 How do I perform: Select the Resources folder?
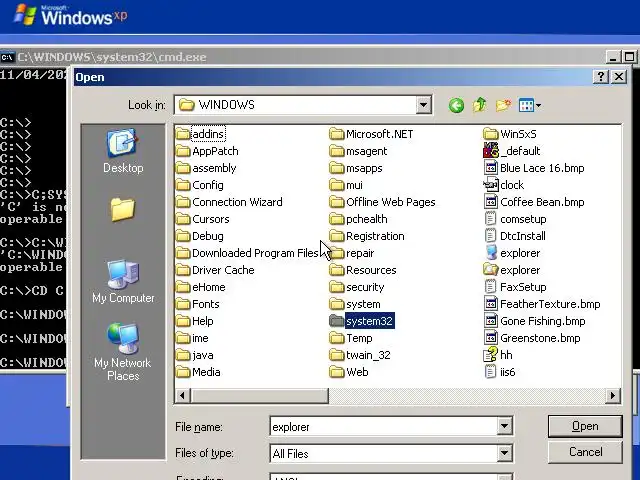tap(363, 270)
